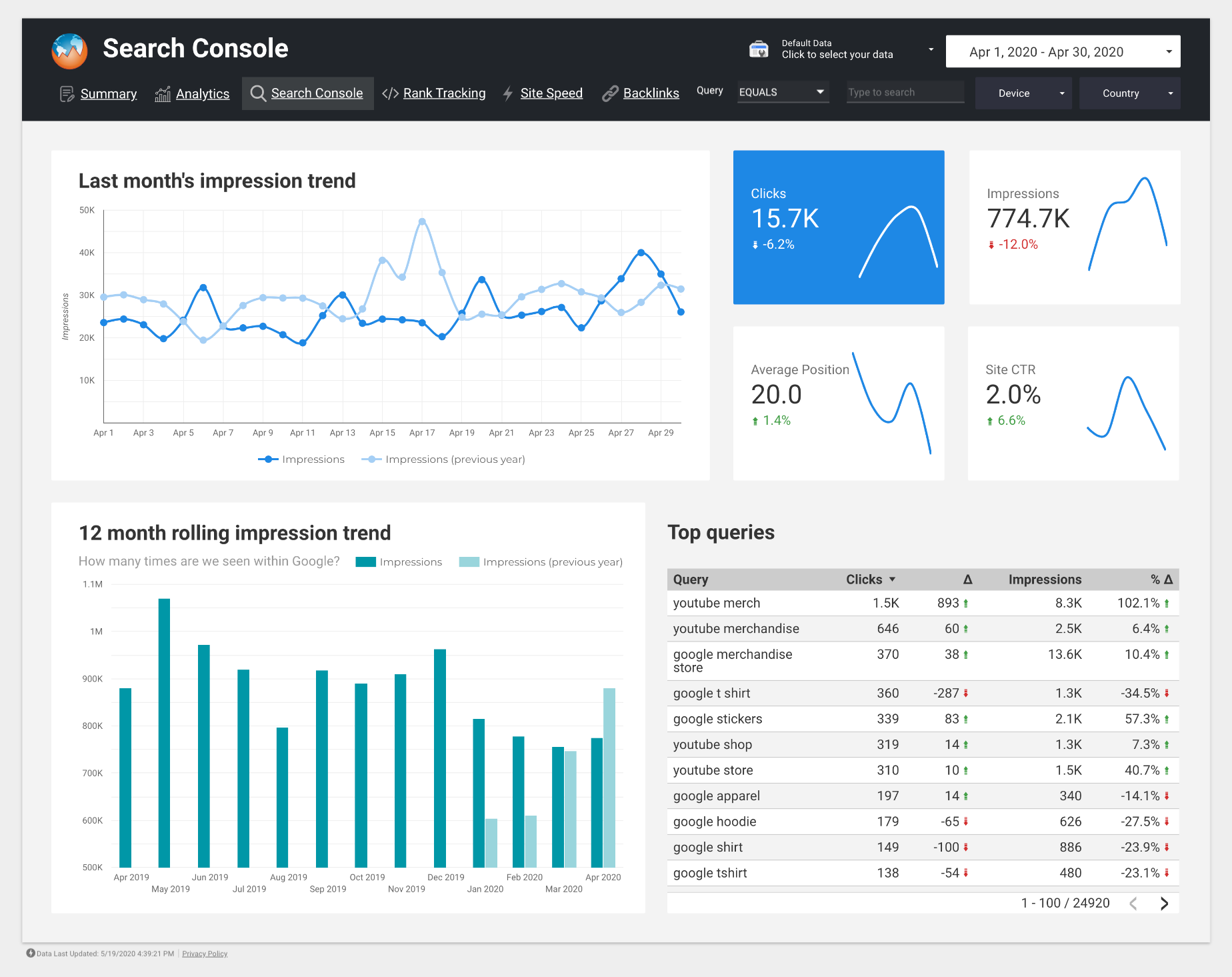1232x977 pixels.
Task: Click the 'google stickers' query row
Action: tap(923, 720)
